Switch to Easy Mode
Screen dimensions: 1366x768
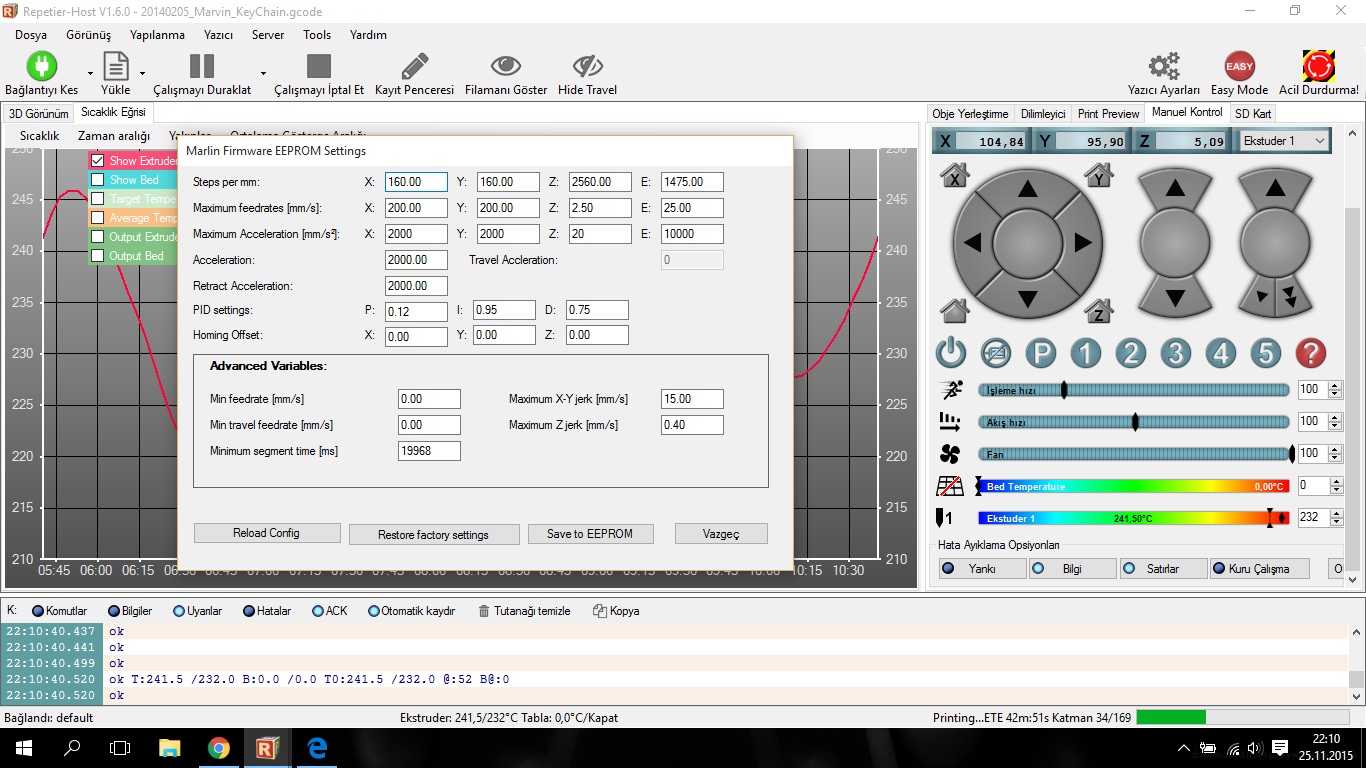coord(1239,66)
